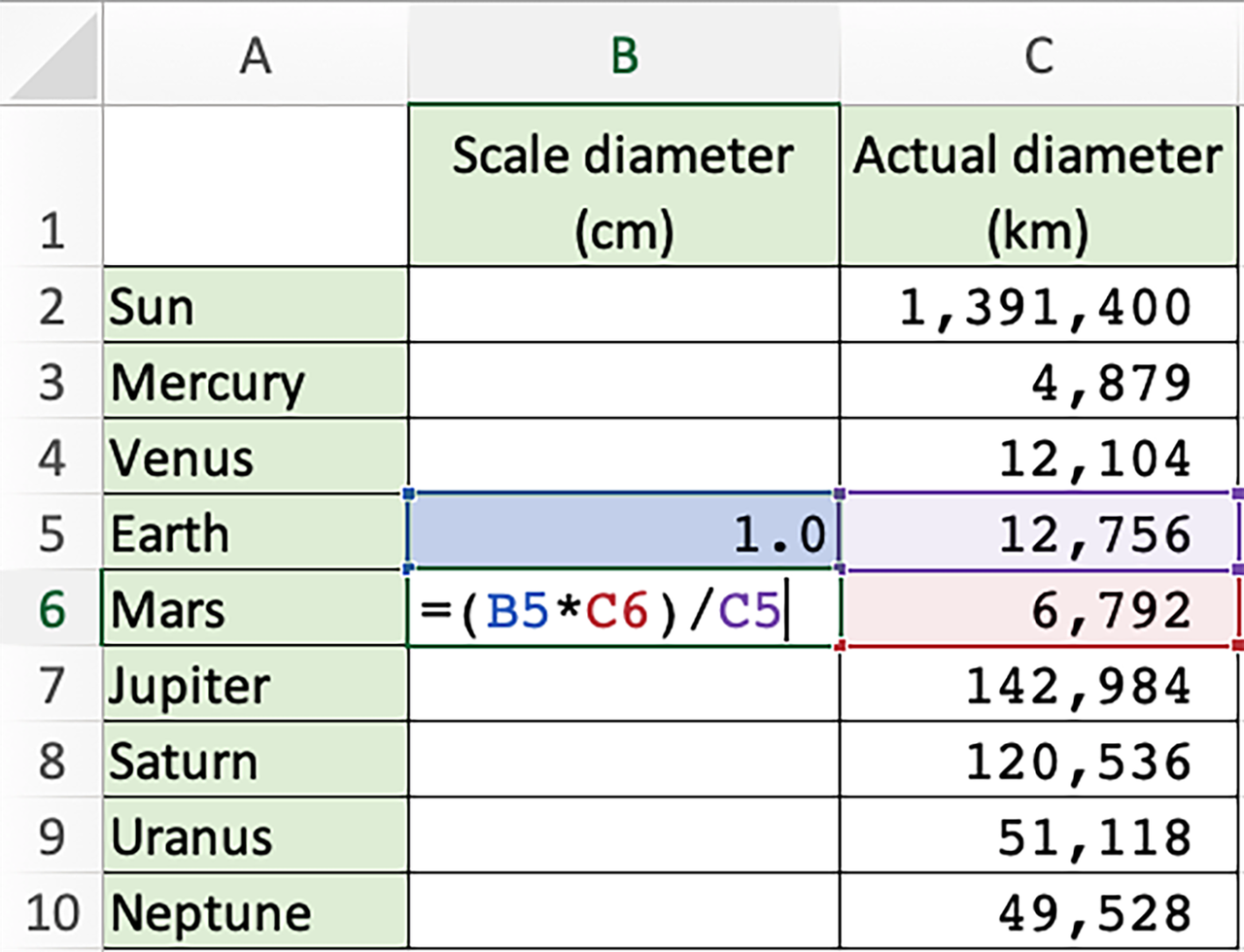Viewport: 1244px width, 952px height.
Task: Click Earth's scale diameter cell showing 1.0
Action: tap(625, 532)
